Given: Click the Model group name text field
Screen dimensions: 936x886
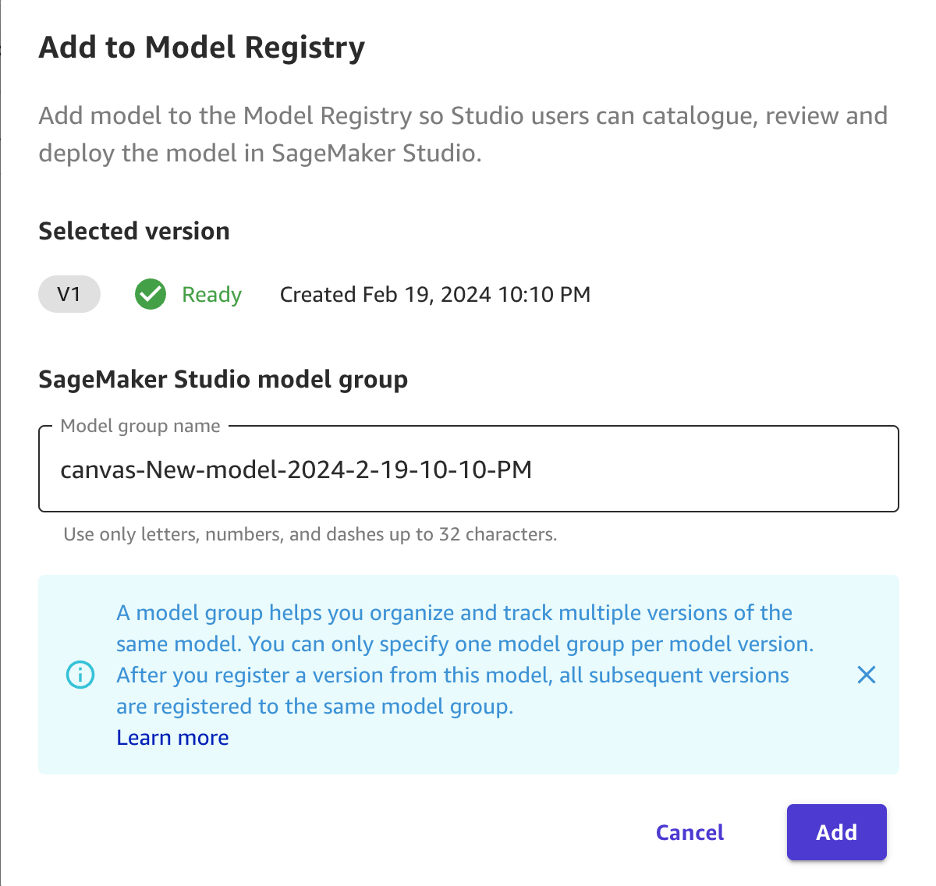Looking at the screenshot, I should (467, 468).
